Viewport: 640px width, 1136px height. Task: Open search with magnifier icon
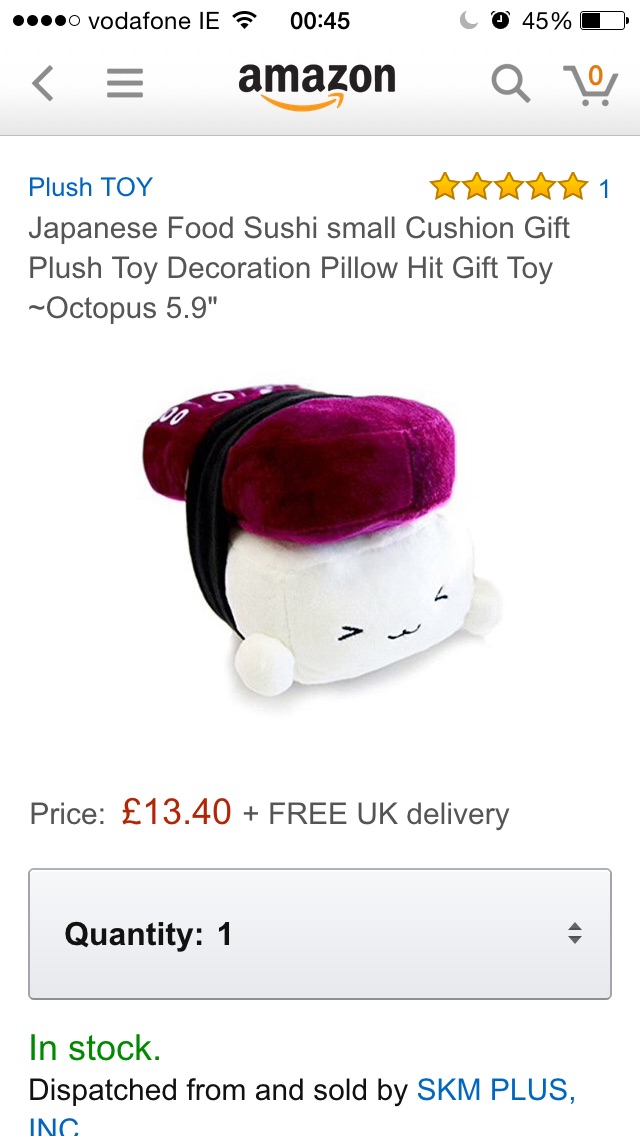point(510,83)
